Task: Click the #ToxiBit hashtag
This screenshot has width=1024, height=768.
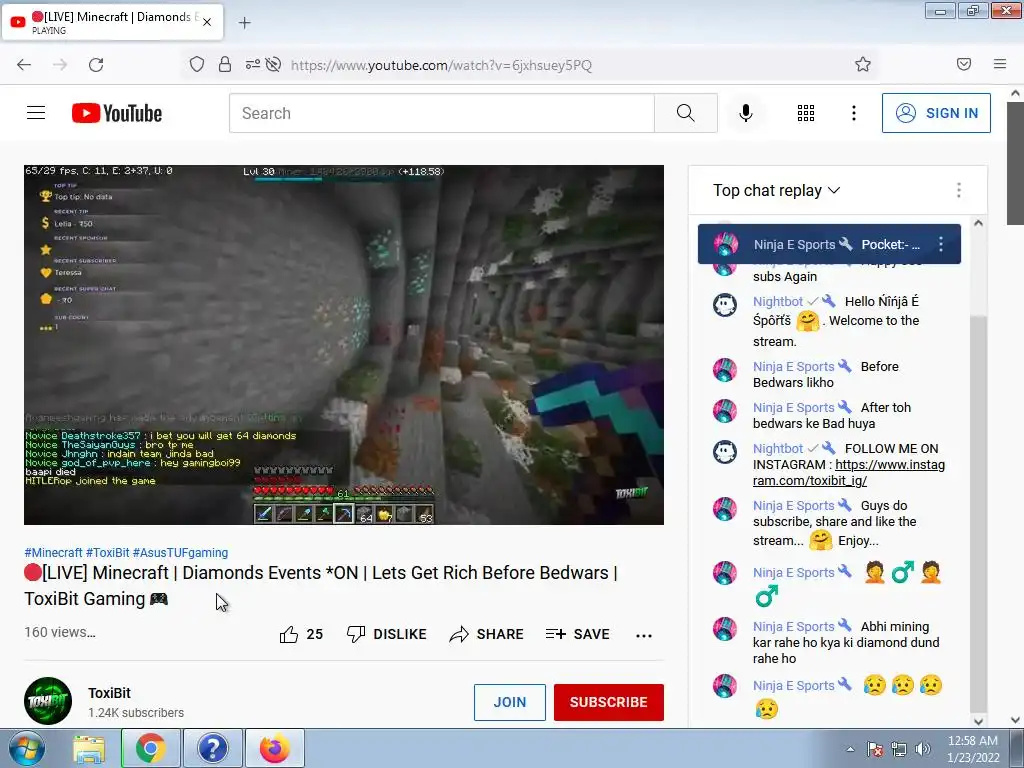Action: (x=107, y=552)
